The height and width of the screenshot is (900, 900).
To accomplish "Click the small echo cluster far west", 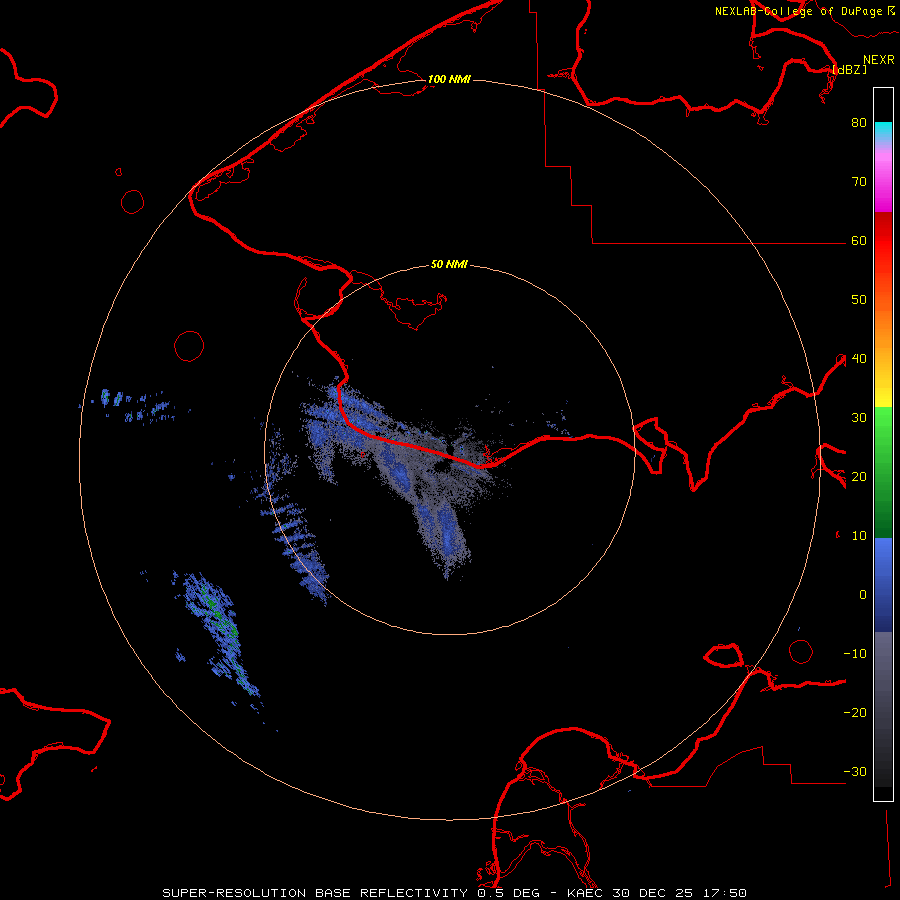I will 136,406.
